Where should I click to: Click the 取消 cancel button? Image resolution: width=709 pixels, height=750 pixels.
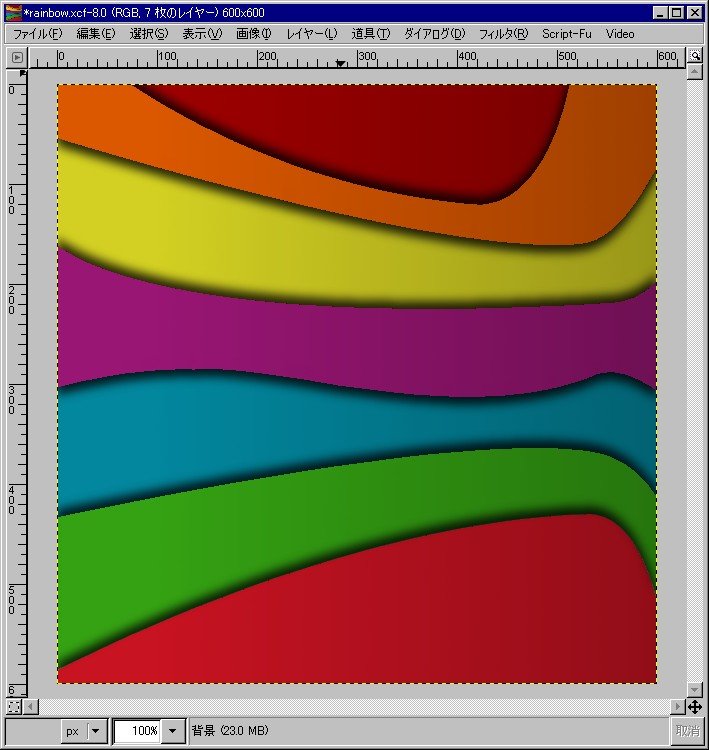(x=687, y=730)
